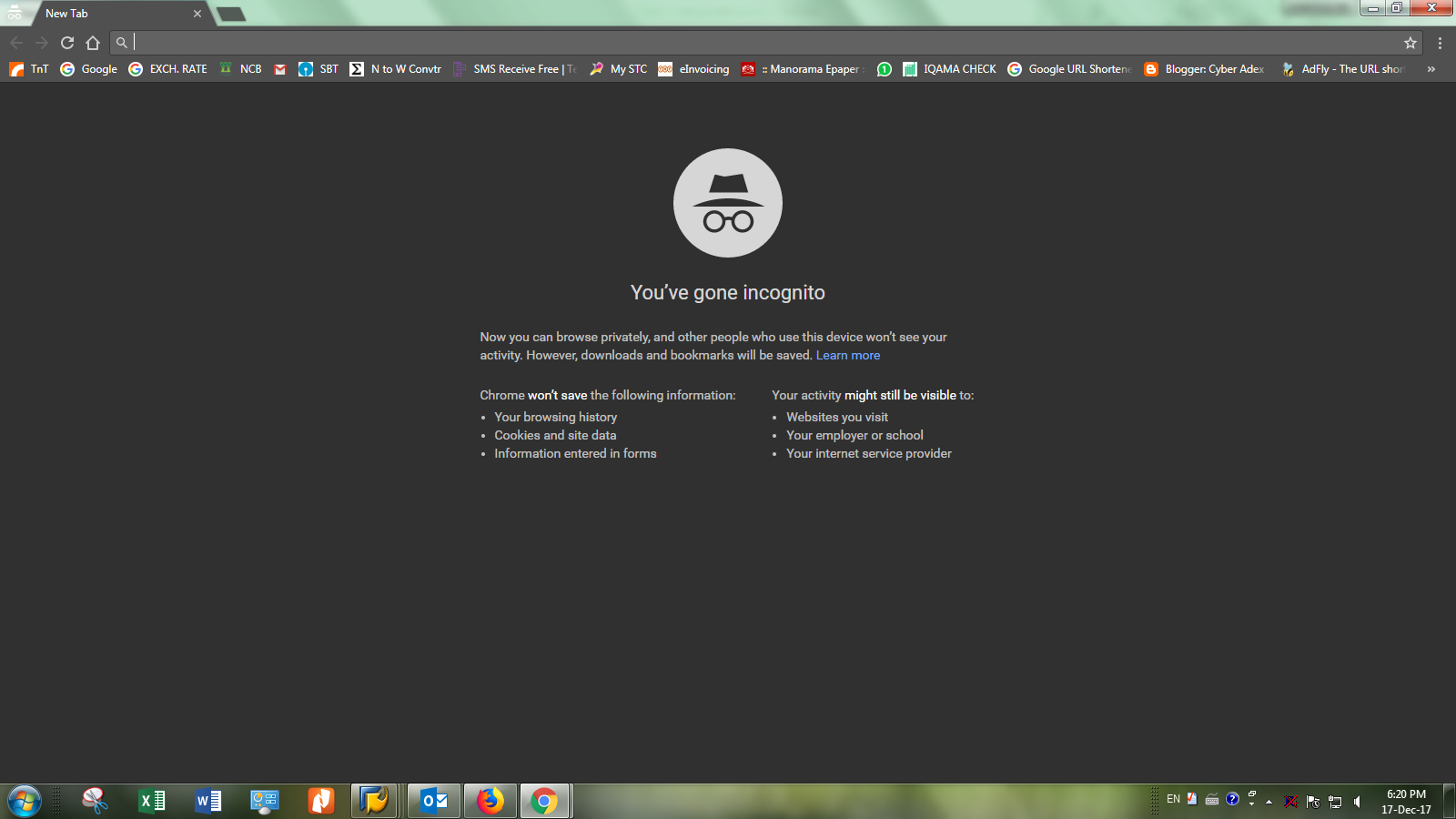This screenshot has width=1456, height=819.
Task: Expand the hidden bookmarks overflow chevron
Action: coord(1431,69)
